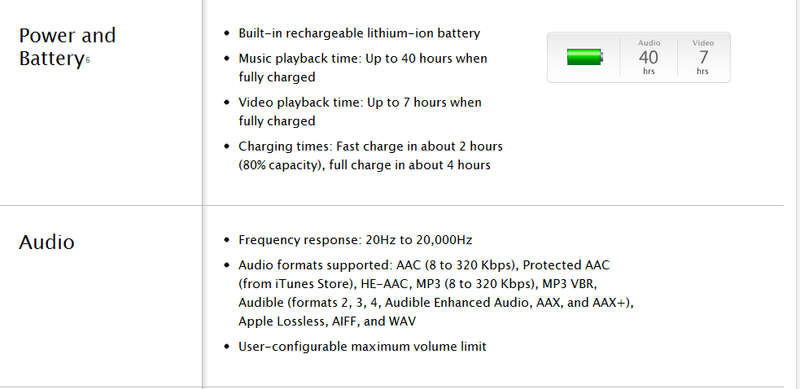
Task: Open footnote 6 next to Battery heading
Action: pyautogui.click(x=88, y=60)
